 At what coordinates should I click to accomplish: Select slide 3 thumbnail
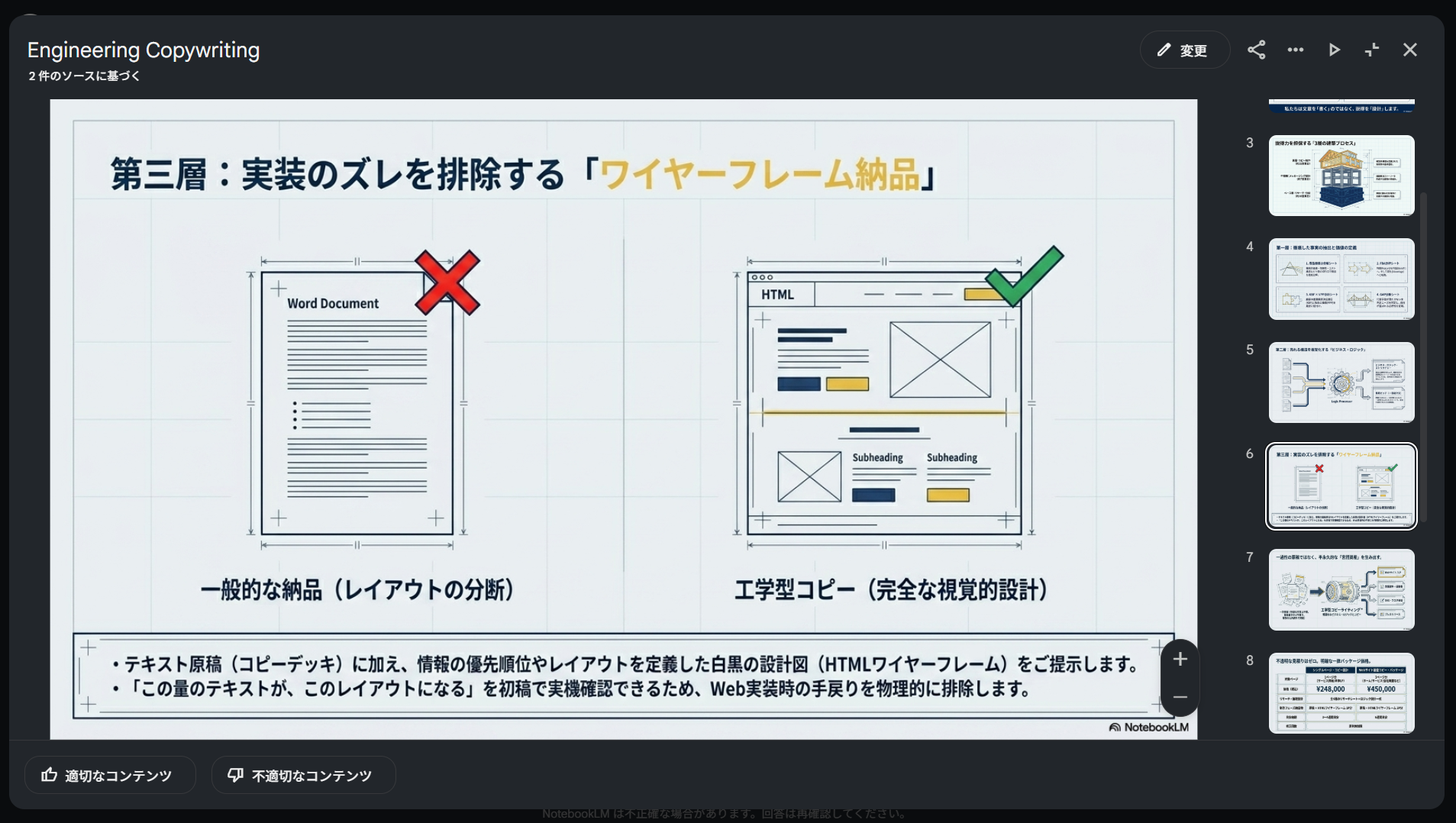pos(1341,176)
